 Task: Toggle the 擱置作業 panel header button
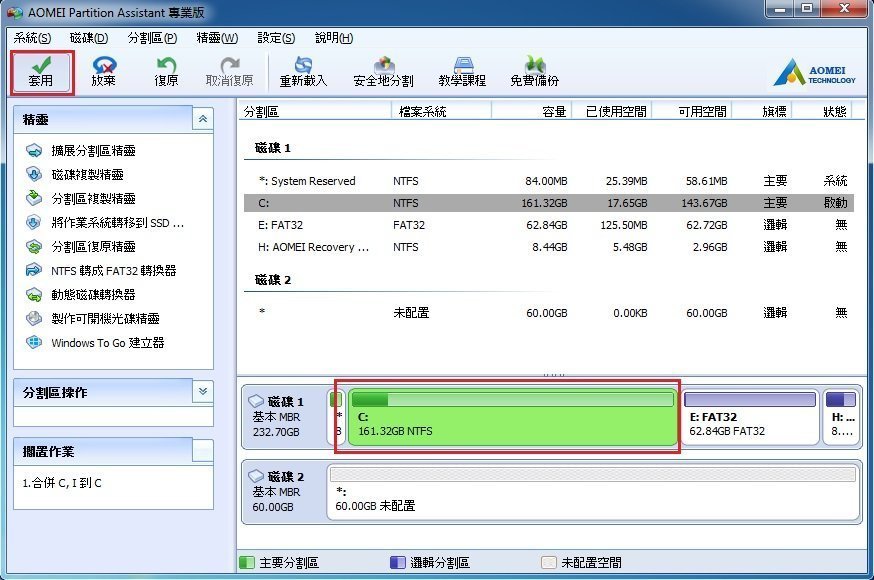[x=203, y=450]
